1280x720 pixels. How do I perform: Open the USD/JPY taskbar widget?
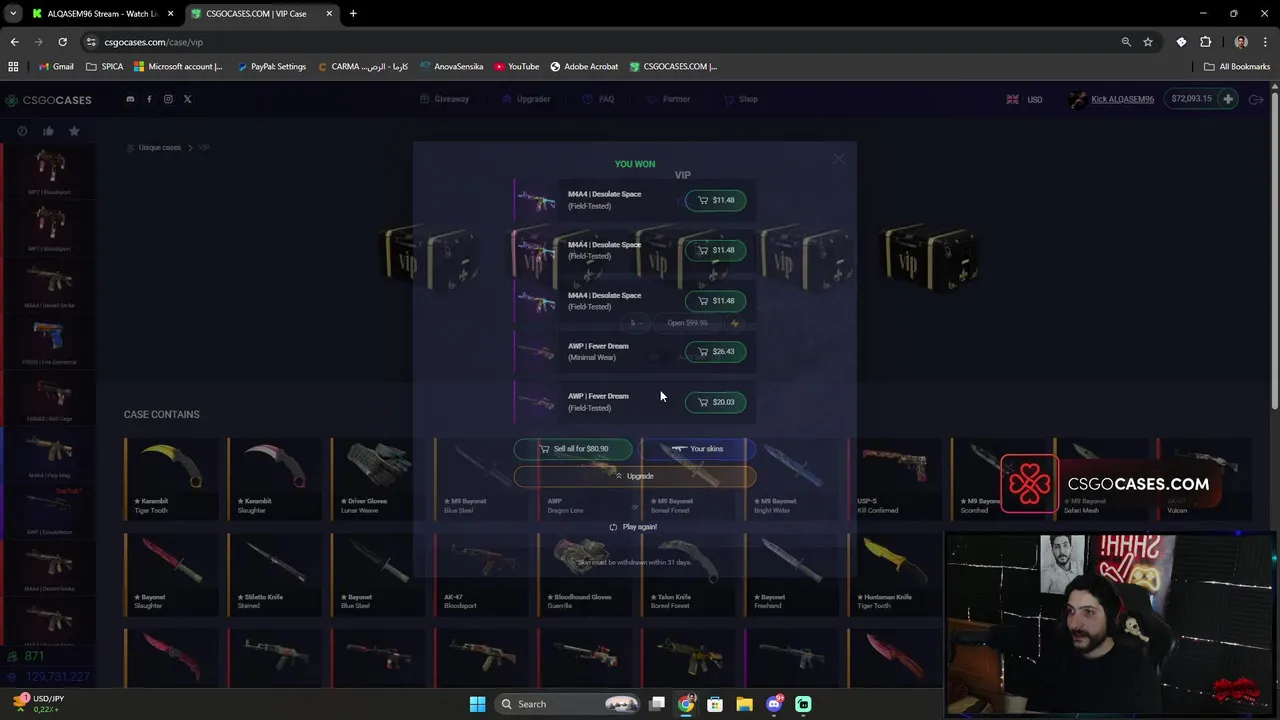pyautogui.click(x=40, y=704)
